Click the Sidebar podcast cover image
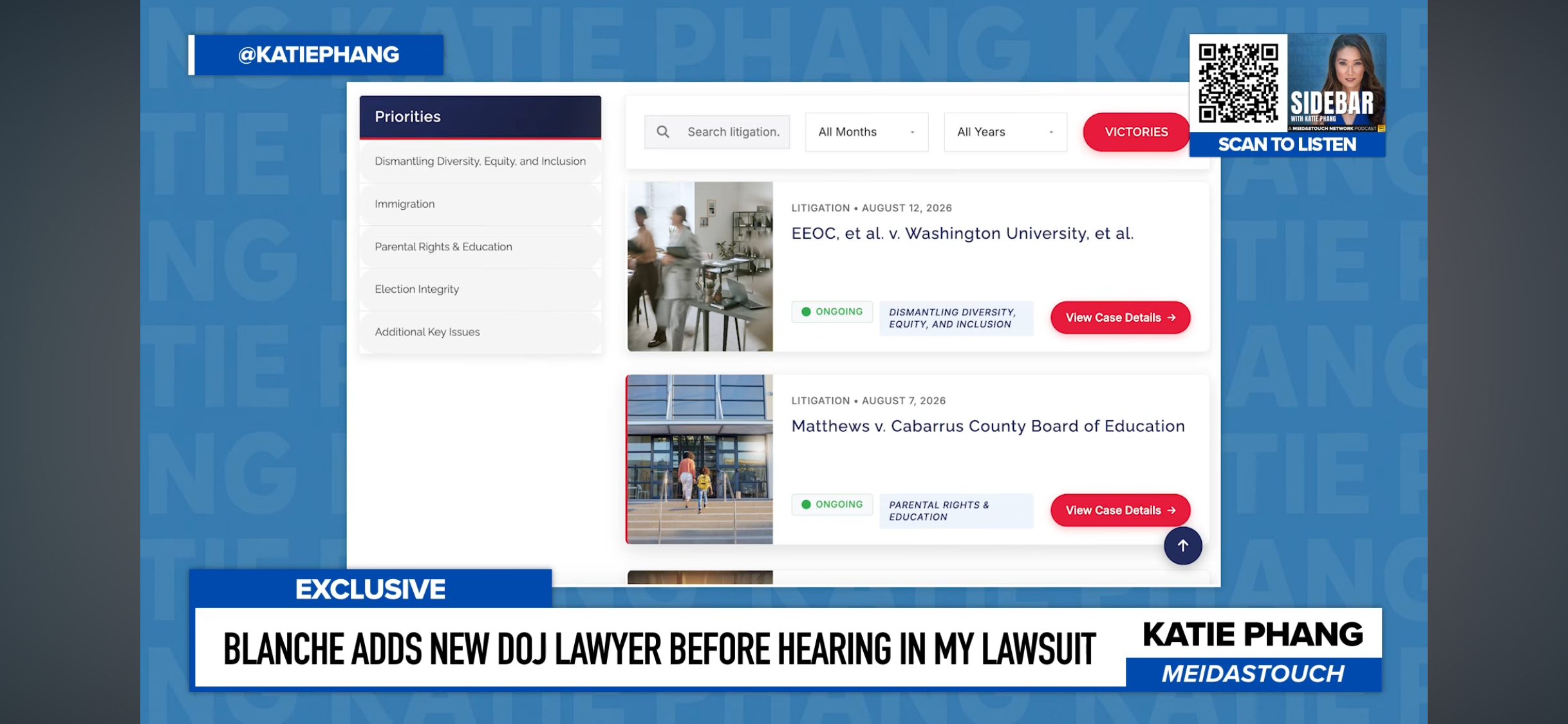Viewport: 1568px width, 724px height. (x=1336, y=83)
